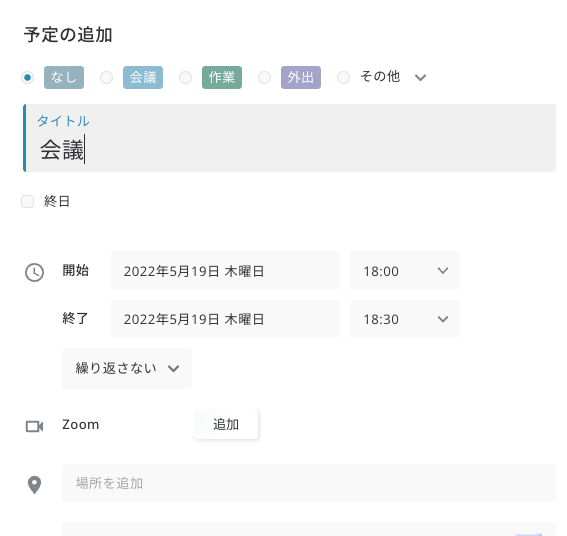Expand the その他 category chevron
This screenshot has width=567, height=536.
(x=421, y=77)
